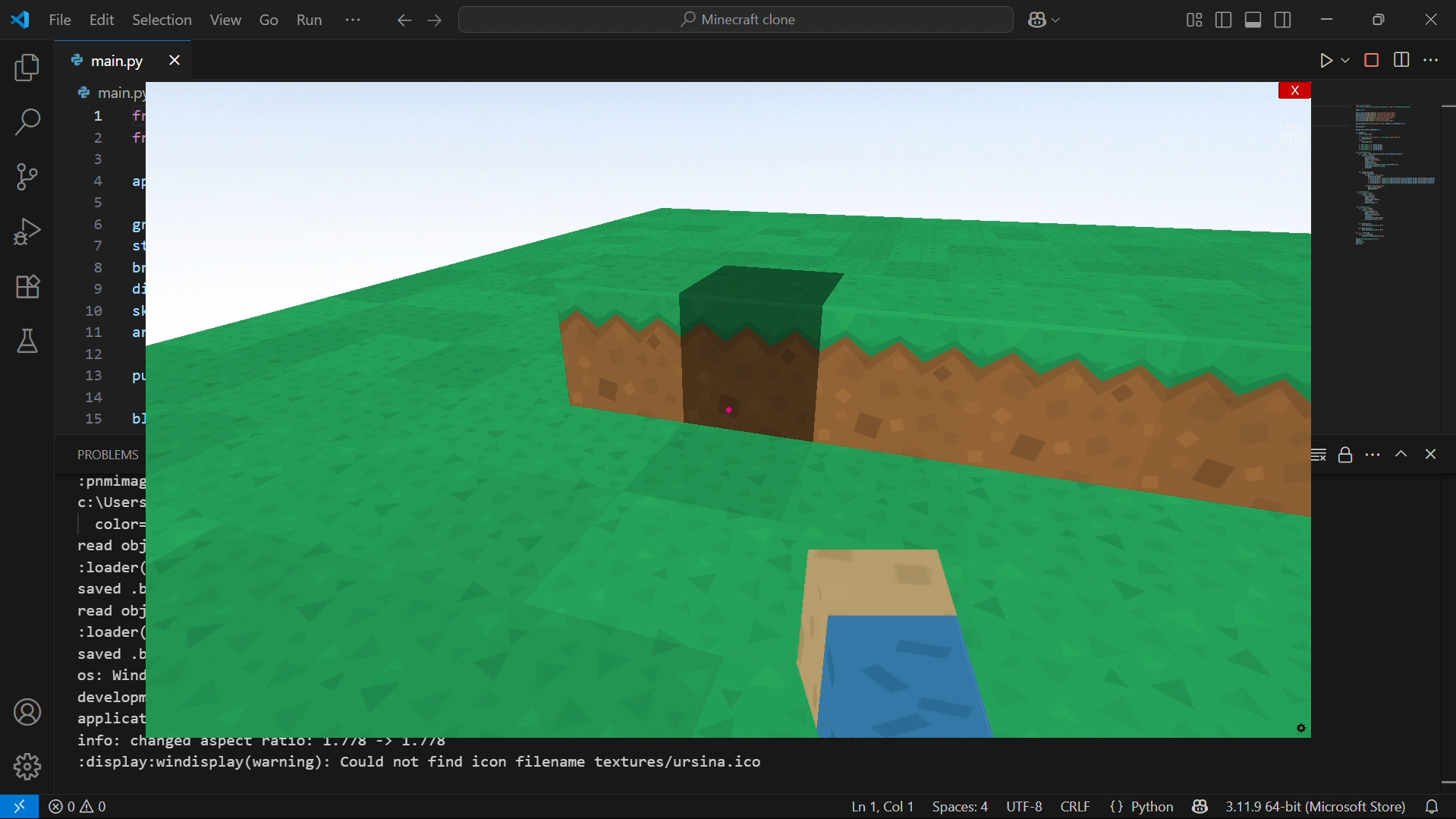Toggle the bottom panel visibility

1252,20
